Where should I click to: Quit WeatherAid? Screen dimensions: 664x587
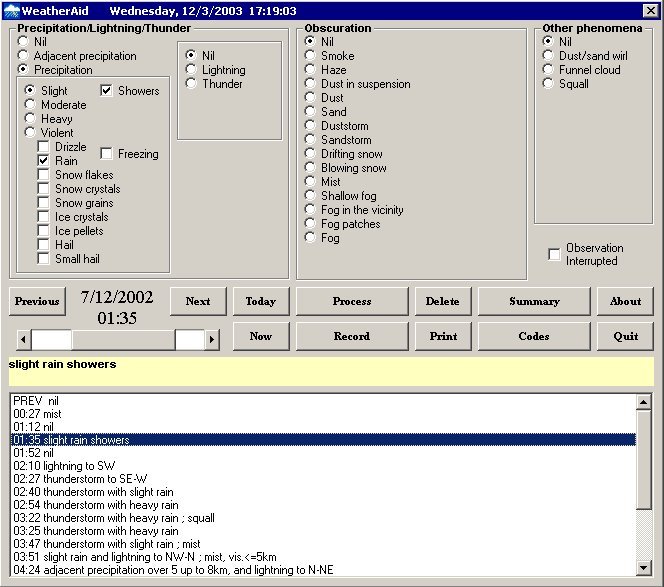point(625,336)
